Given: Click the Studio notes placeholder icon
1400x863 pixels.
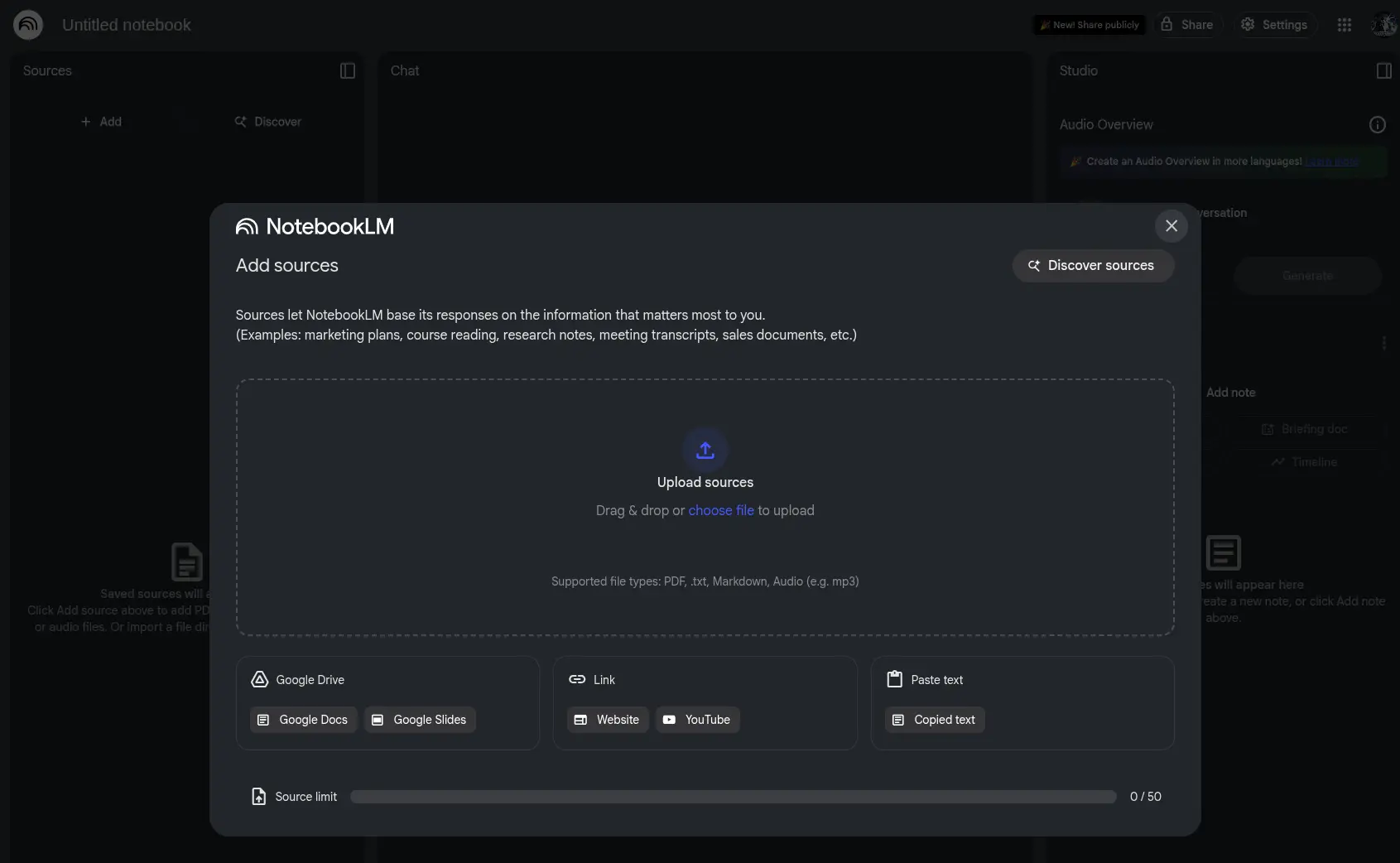Looking at the screenshot, I should 1223,552.
